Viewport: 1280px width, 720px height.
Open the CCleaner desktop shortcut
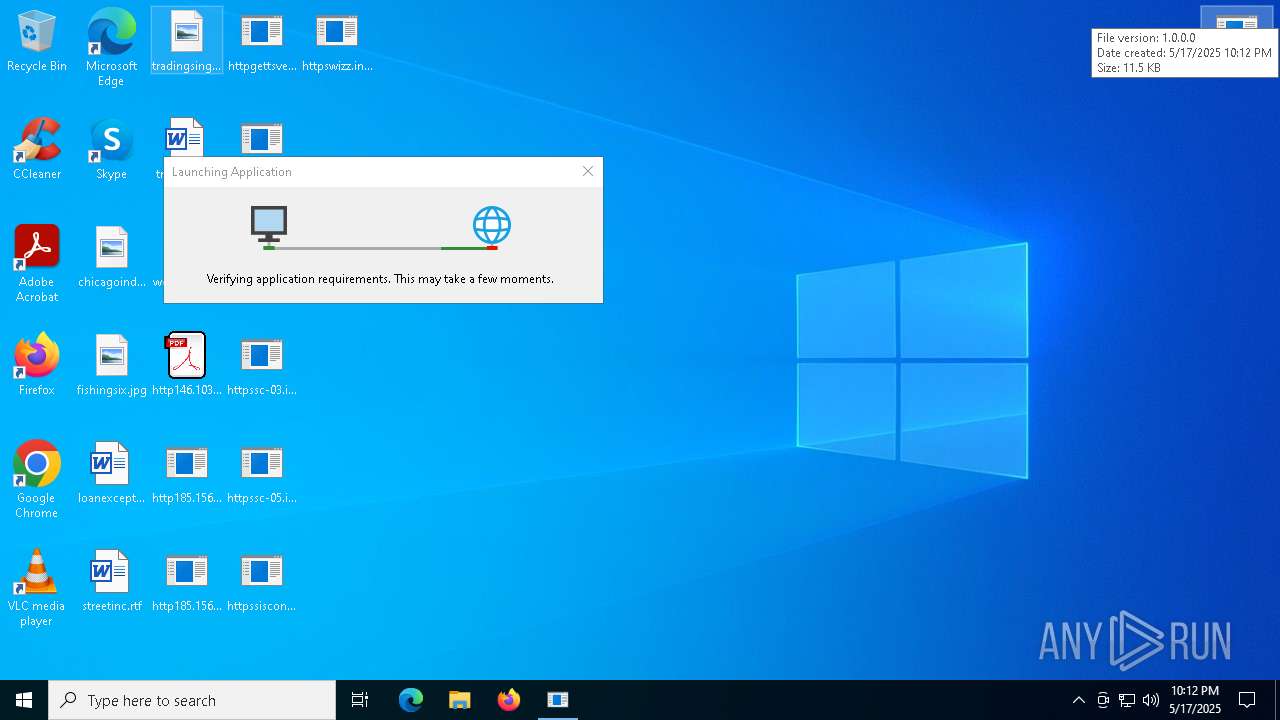37,150
